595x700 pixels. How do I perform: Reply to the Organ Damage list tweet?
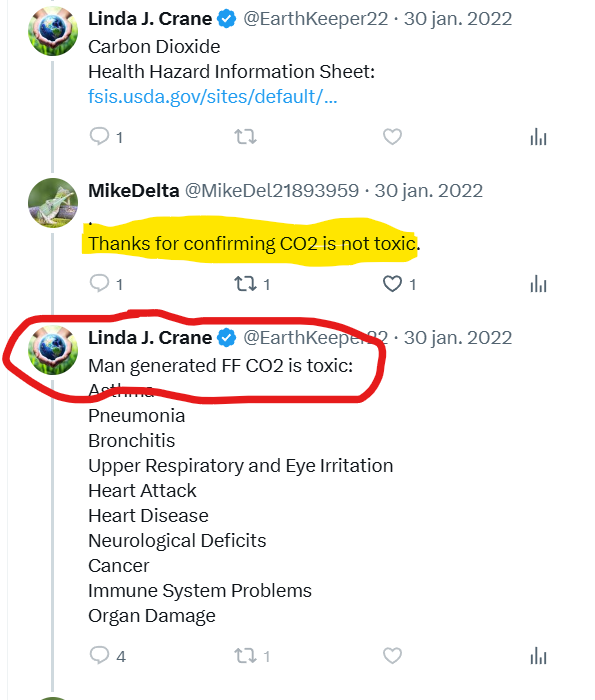tap(99, 655)
